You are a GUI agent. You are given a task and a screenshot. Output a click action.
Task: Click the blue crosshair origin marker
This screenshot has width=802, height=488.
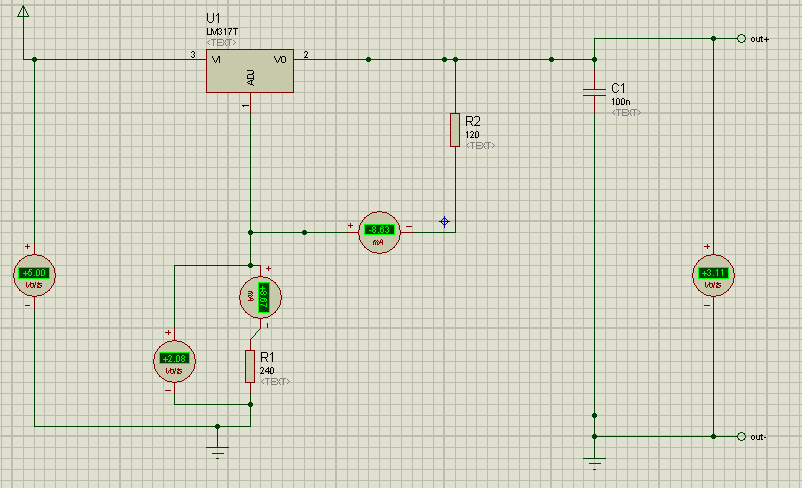point(444,221)
